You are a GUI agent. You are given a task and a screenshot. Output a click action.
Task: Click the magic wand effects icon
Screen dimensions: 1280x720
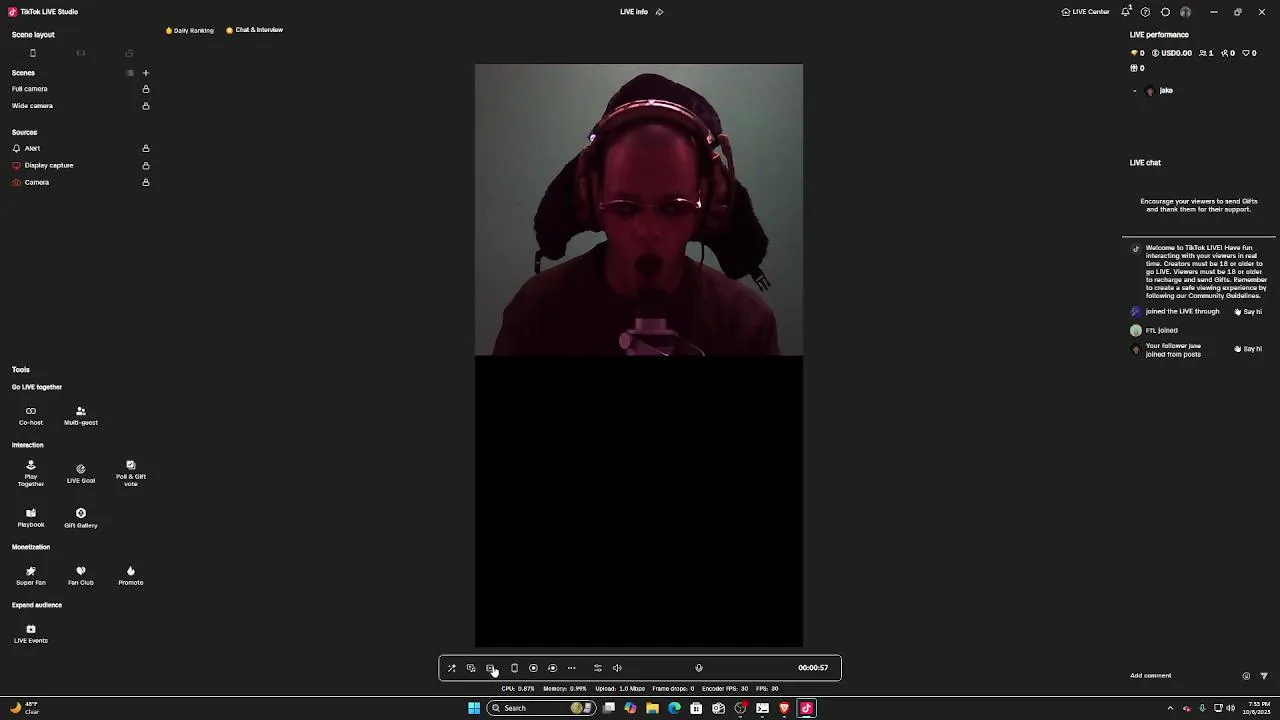click(x=451, y=668)
